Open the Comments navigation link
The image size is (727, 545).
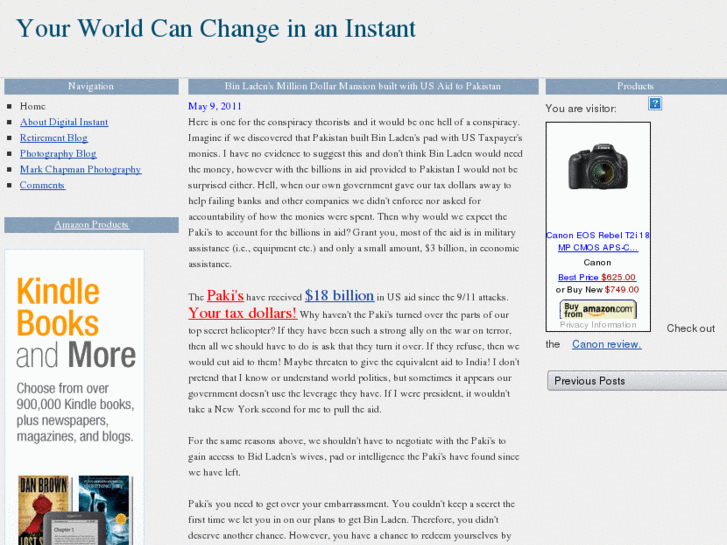[x=42, y=185]
